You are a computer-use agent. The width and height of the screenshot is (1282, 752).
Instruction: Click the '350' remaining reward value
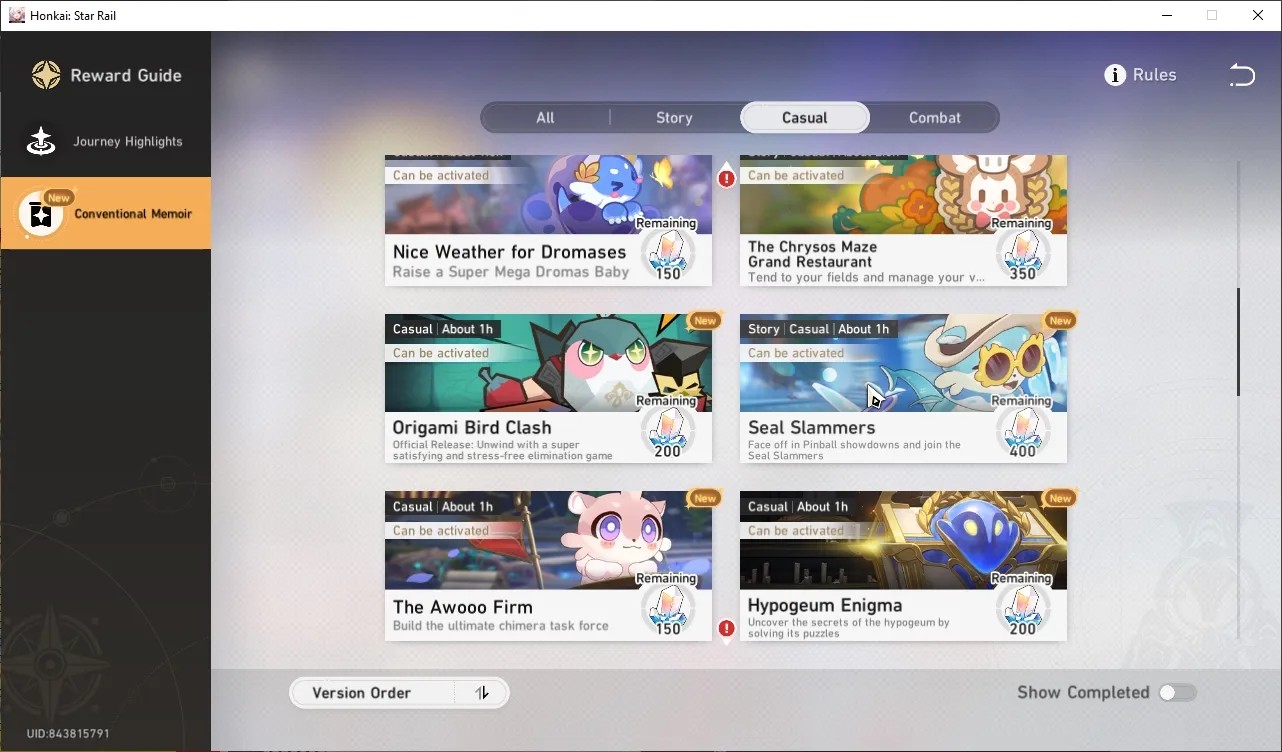[1023, 274]
